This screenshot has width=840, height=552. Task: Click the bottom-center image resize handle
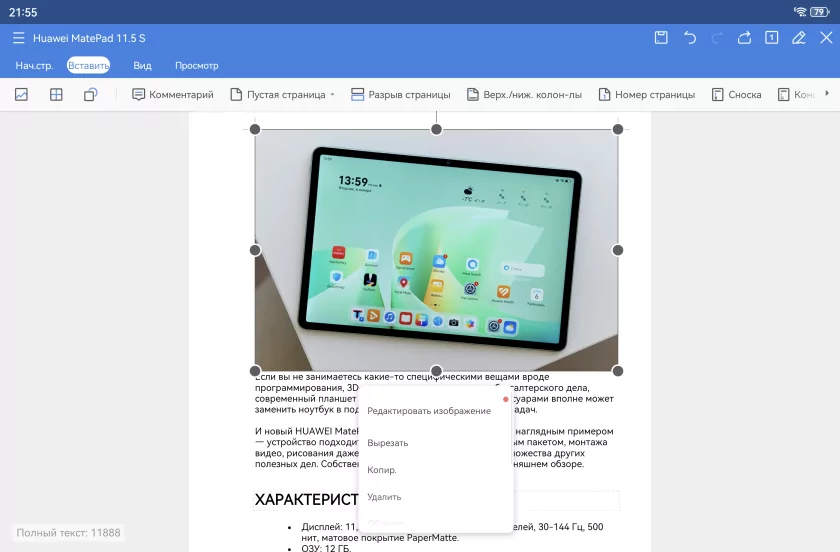437,371
